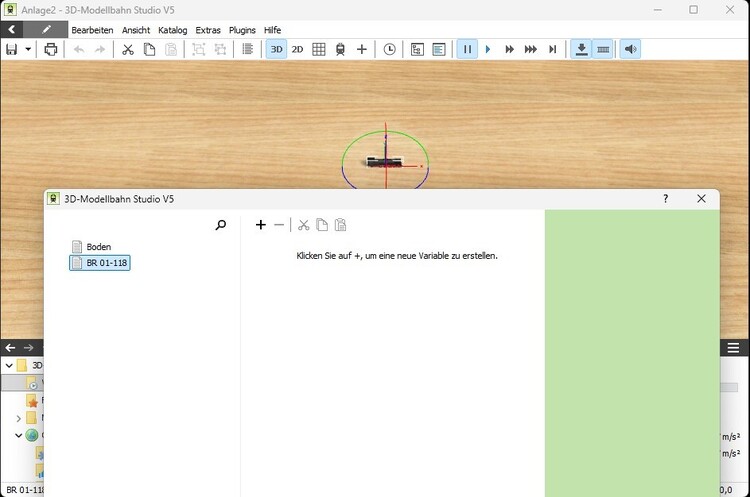The width and height of the screenshot is (750, 497).
Task: Click the dialog's scissors cut icon
Action: (304, 225)
